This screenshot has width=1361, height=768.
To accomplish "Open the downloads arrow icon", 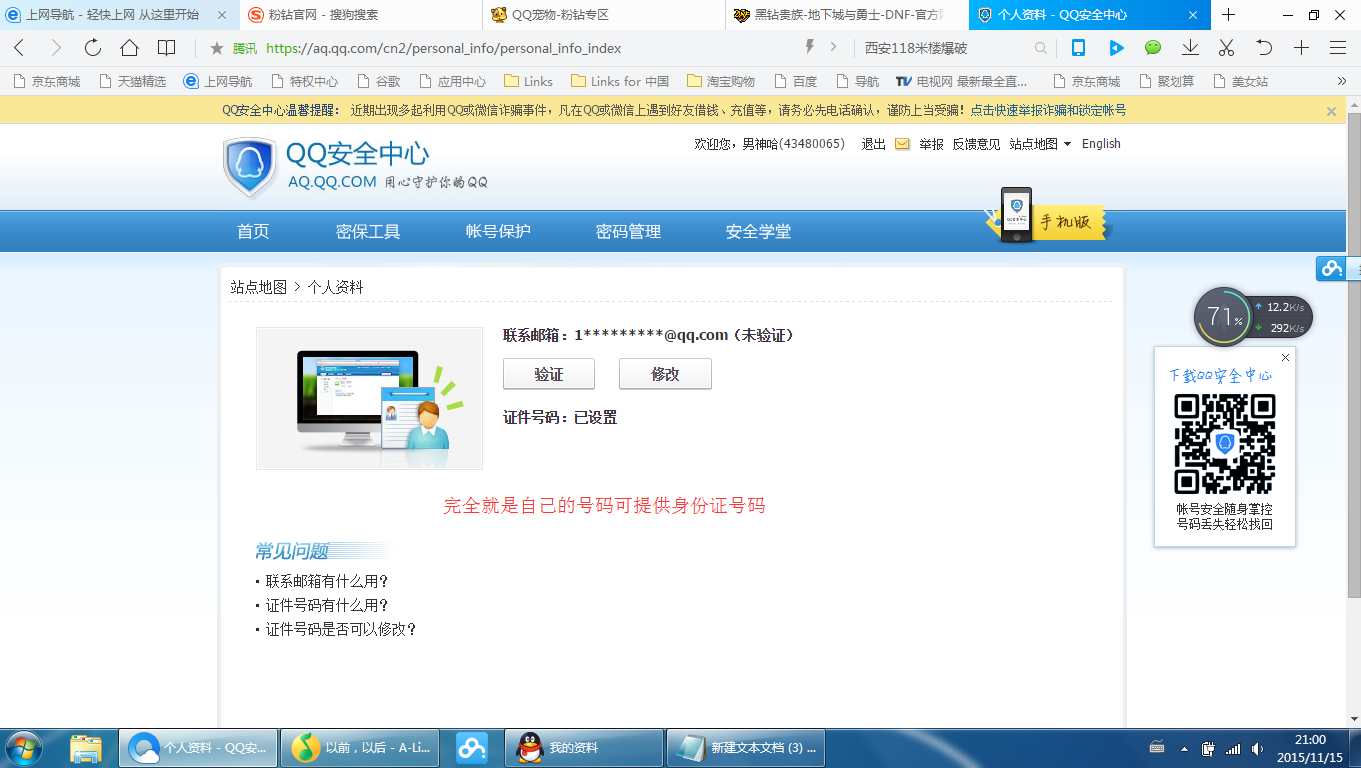I will pos(1190,47).
